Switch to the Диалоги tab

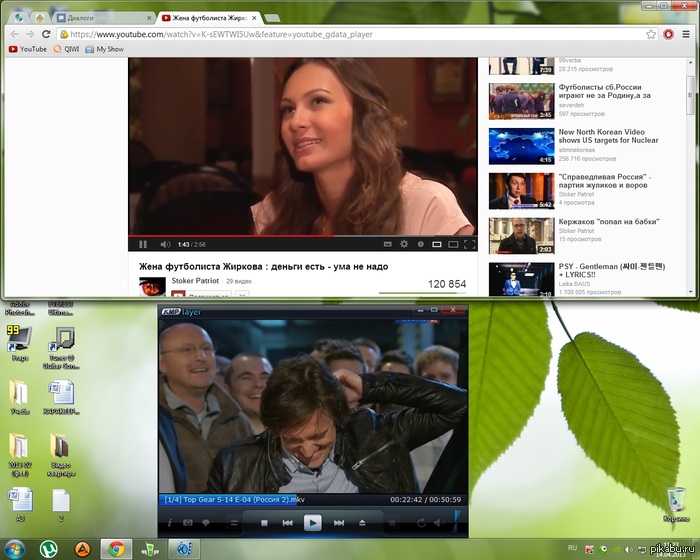tap(104, 18)
